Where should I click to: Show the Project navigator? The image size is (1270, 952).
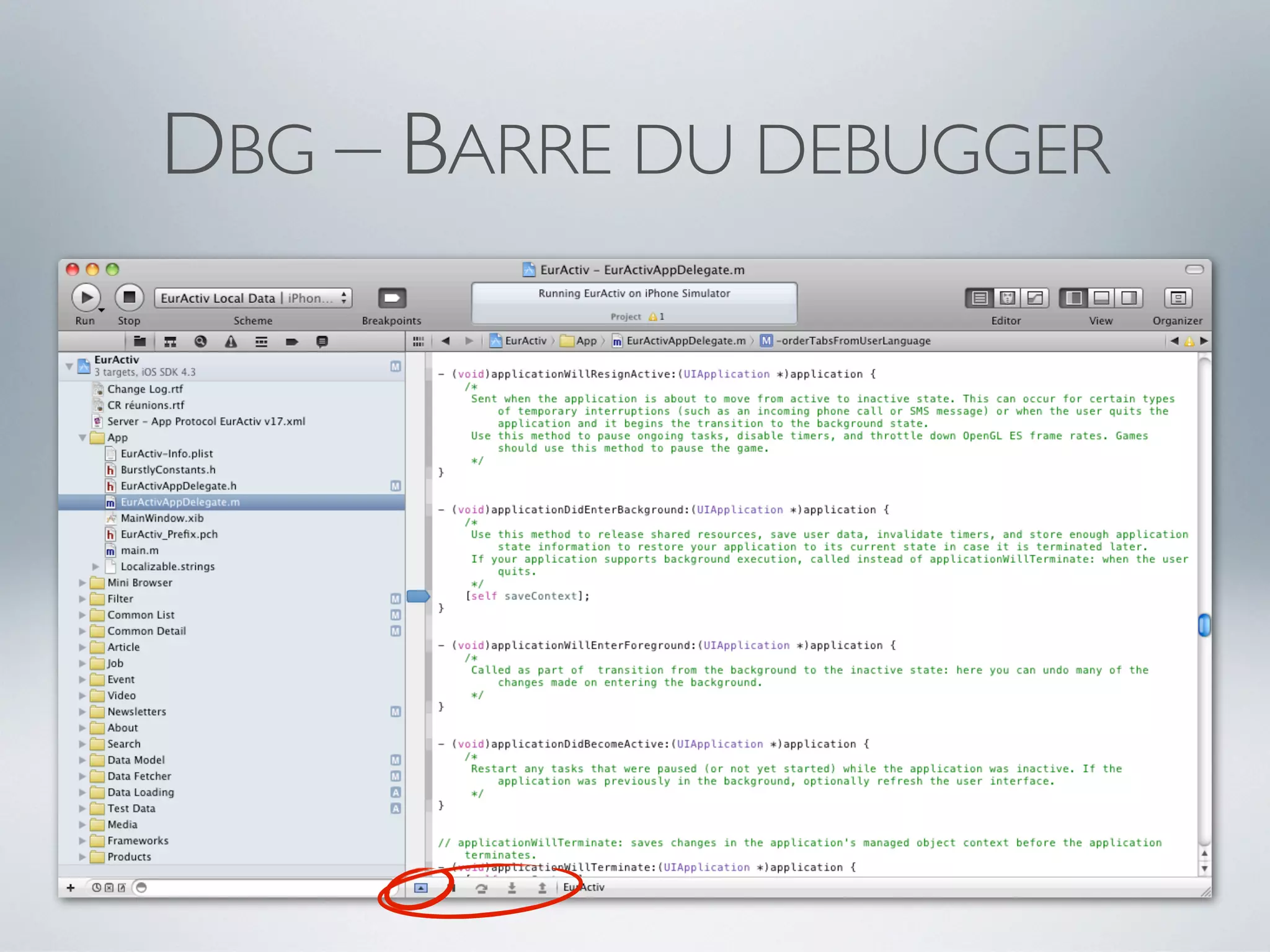pyautogui.click(x=140, y=342)
